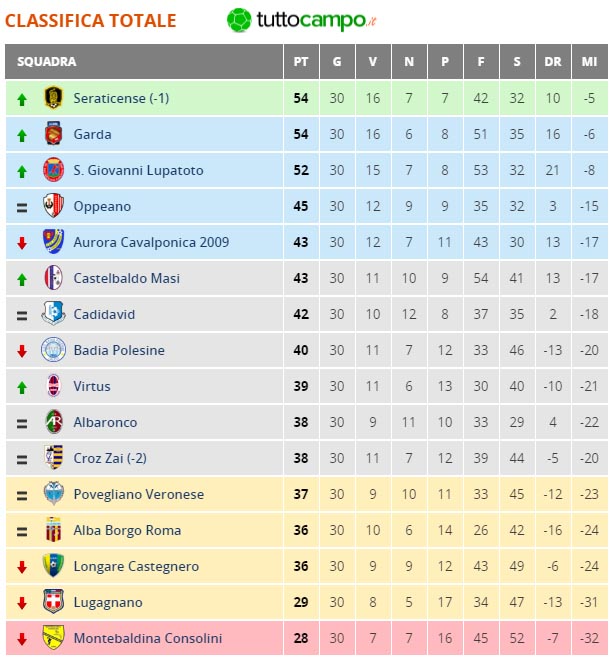Click the red down arrow beside Badia Polesine

(22, 351)
